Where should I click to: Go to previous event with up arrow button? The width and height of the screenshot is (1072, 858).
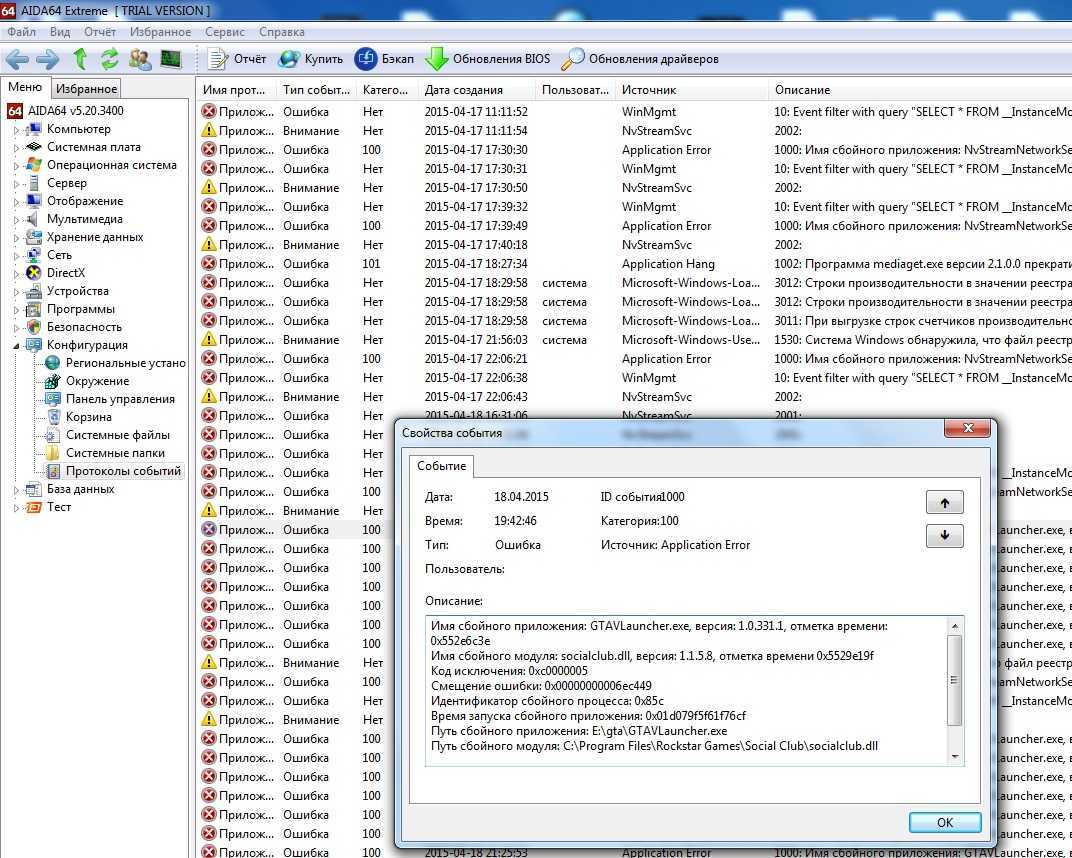pyautogui.click(x=944, y=502)
